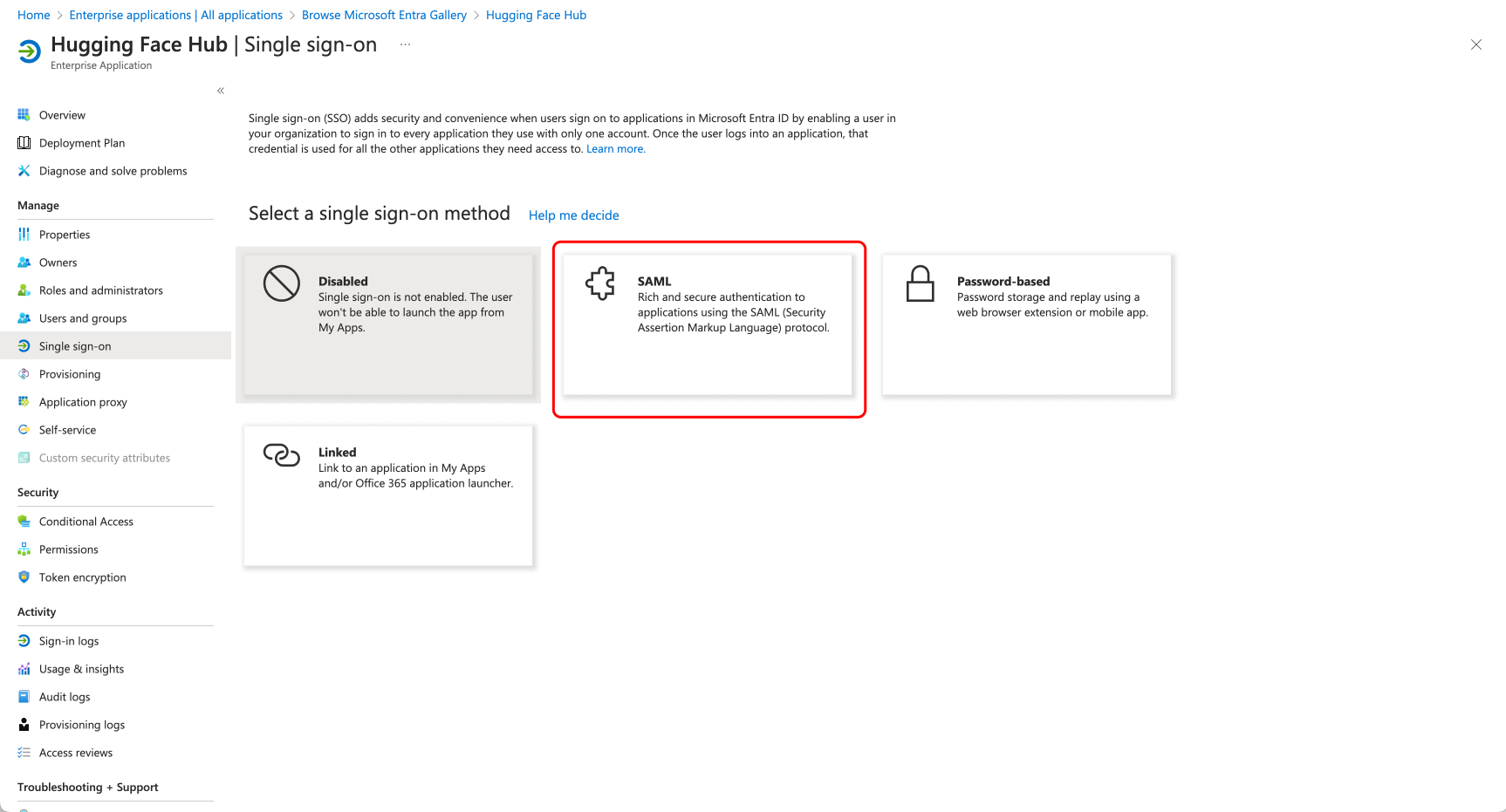Click the Password-based padlock icon
The width and height of the screenshot is (1506, 812).
[x=920, y=284]
